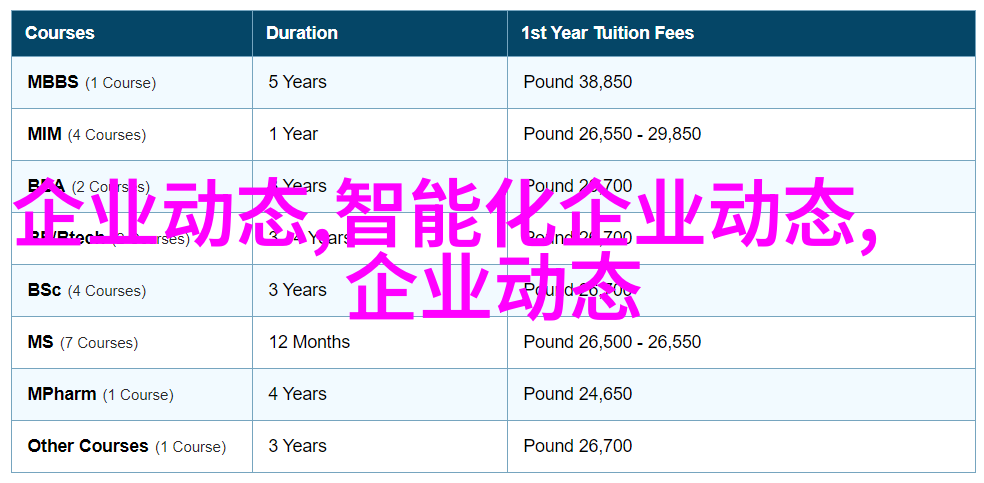Select Other Courses Pound 26,700 fee

(x=577, y=447)
